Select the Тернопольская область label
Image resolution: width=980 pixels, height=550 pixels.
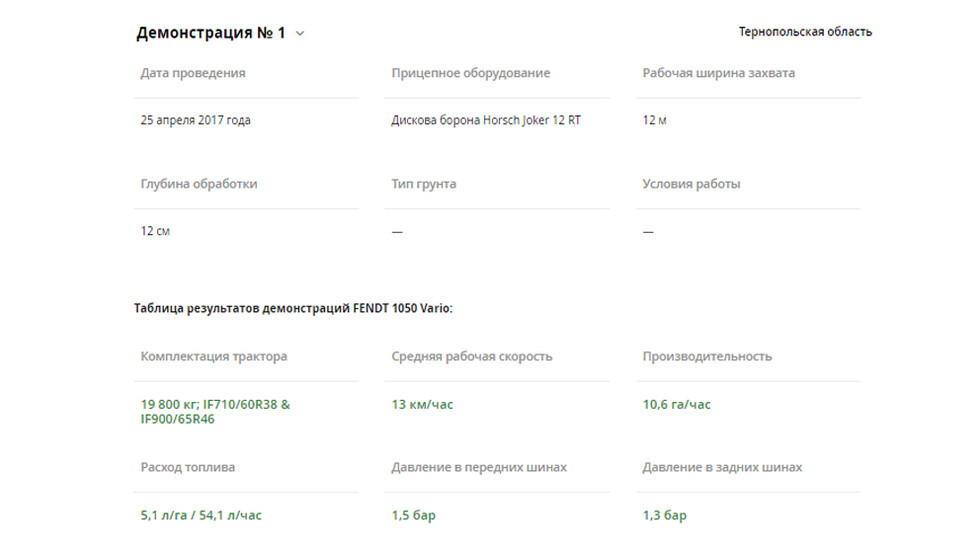click(805, 32)
